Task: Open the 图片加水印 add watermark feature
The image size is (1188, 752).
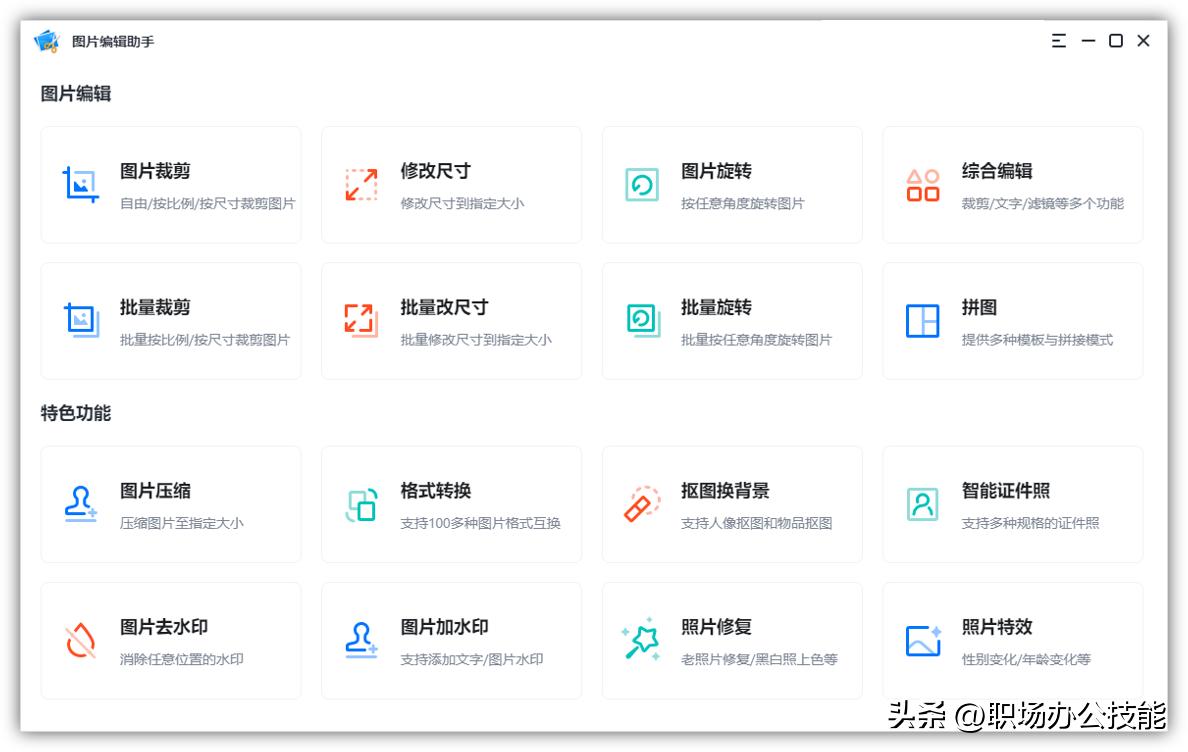Action: [x=451, y=640]
